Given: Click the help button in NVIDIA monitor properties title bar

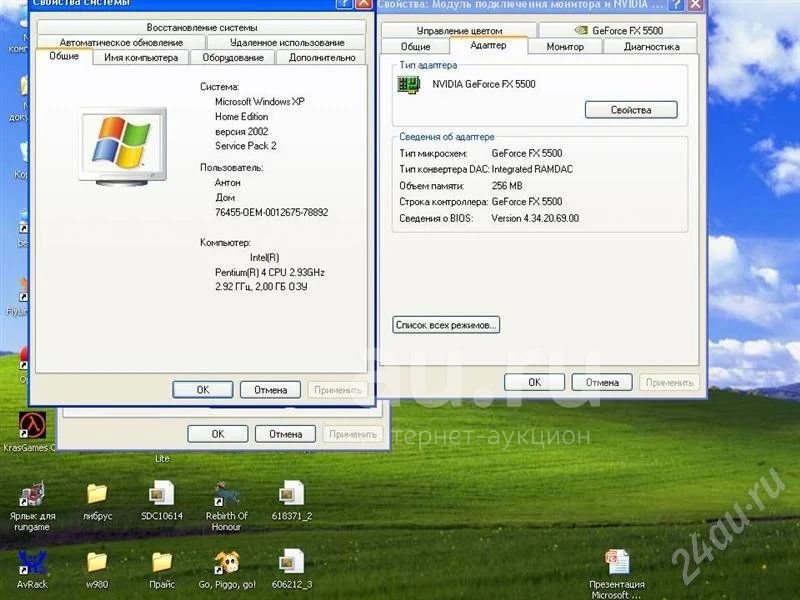Looking at the screenshot, I should [677, 5].
